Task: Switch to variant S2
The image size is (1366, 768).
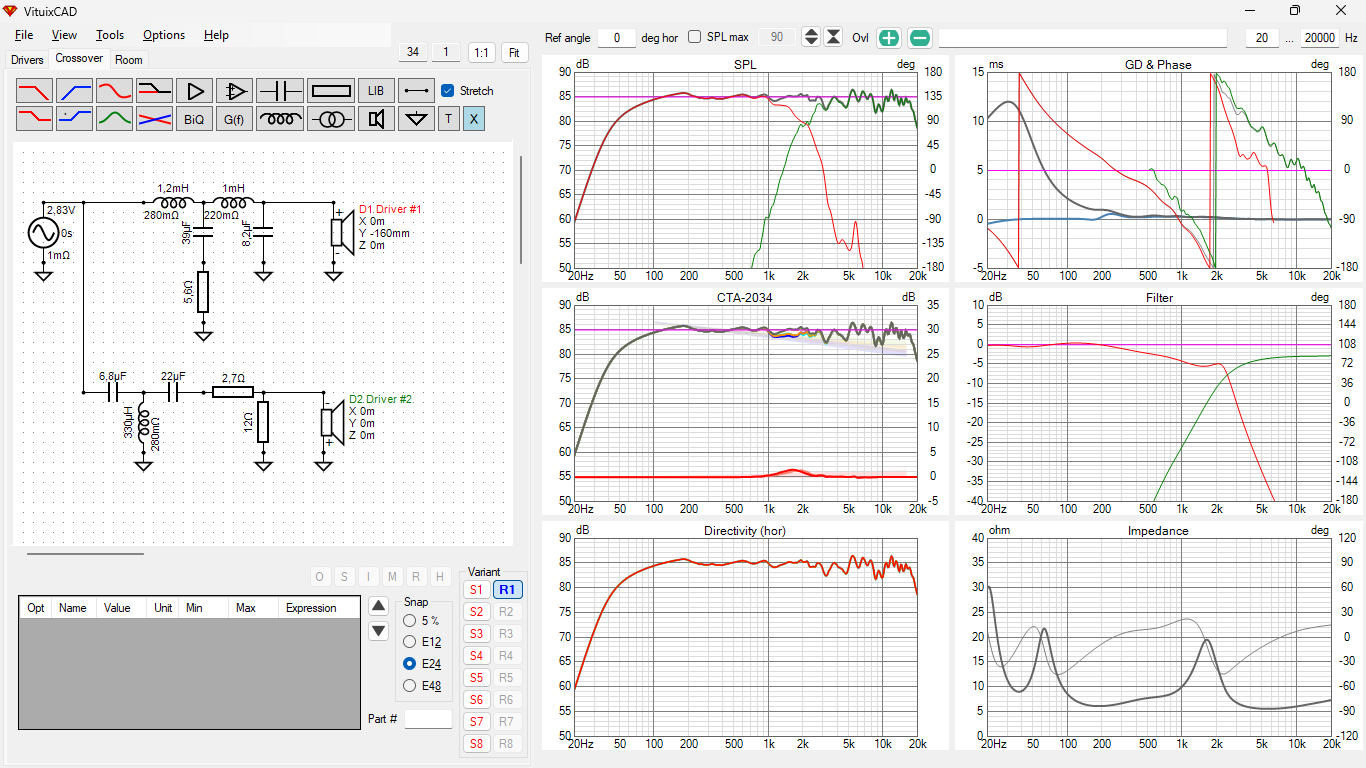Action: click(476, 612)
